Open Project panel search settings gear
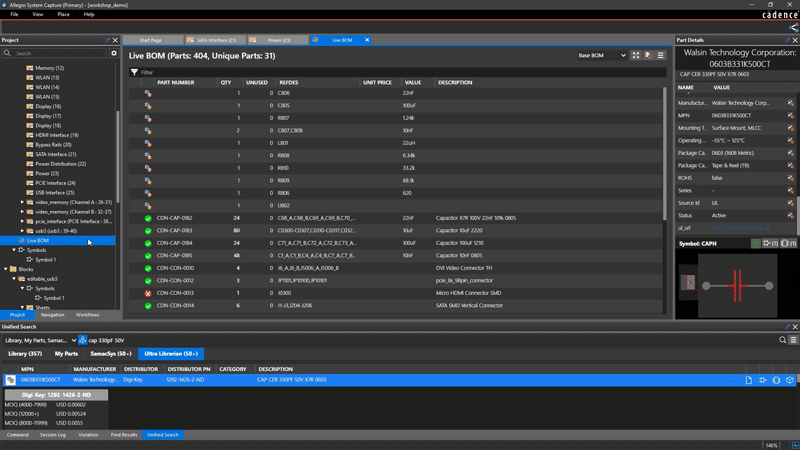 [x=114, y=53]
